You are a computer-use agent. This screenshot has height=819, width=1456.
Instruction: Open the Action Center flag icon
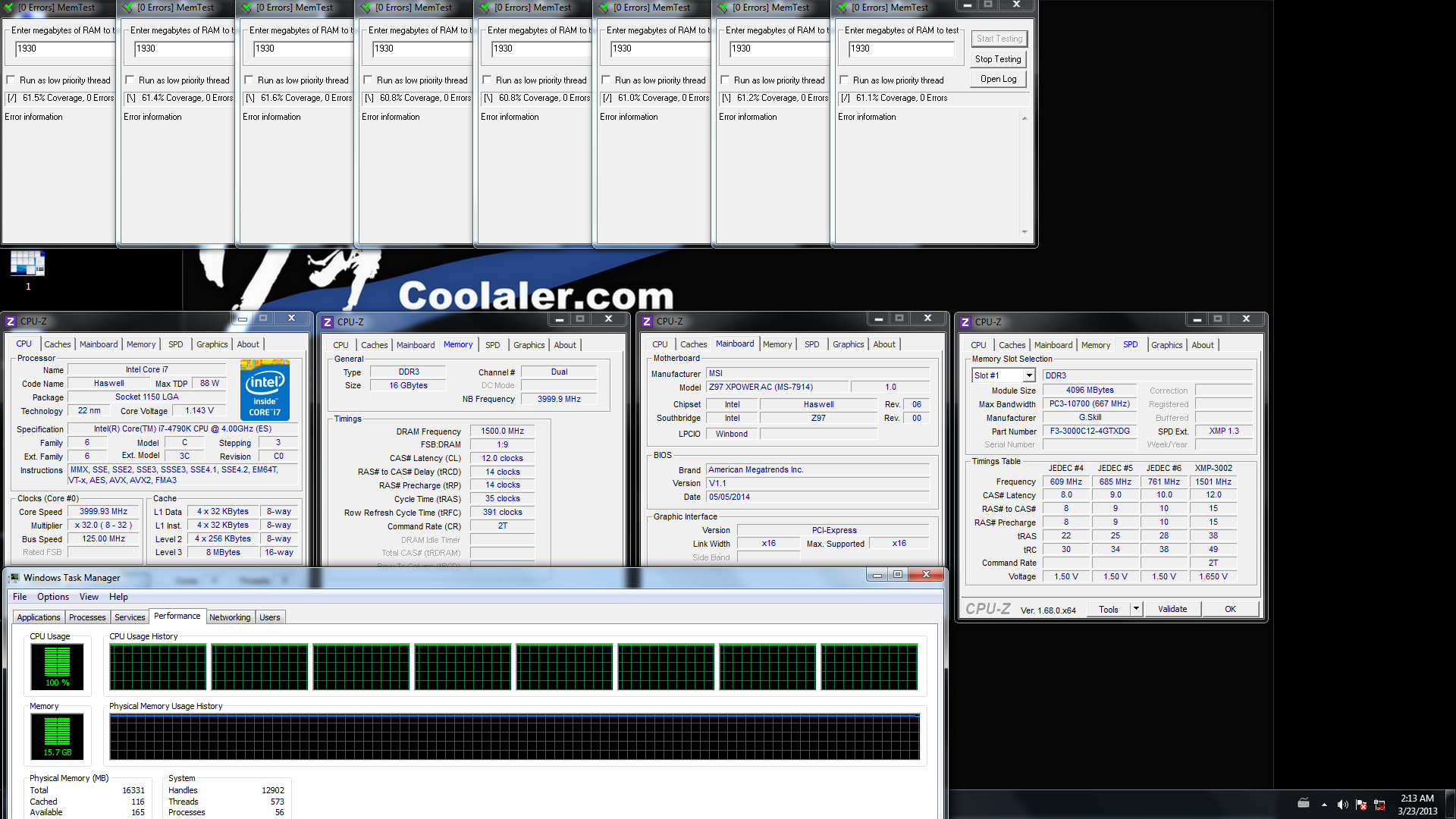[1361, 805]
